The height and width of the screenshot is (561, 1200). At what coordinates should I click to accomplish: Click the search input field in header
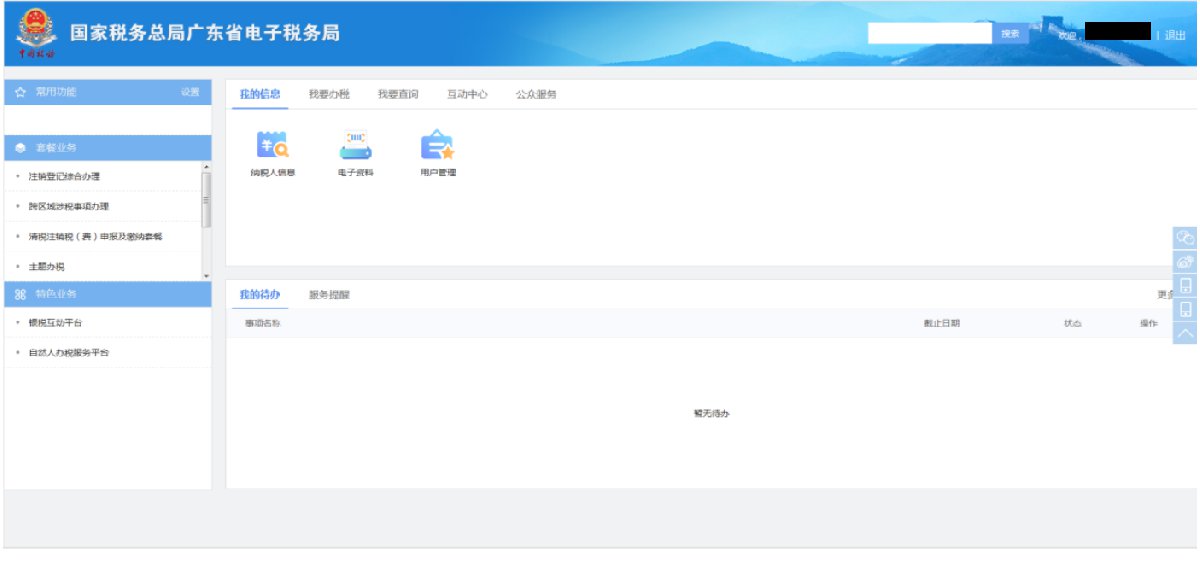pyautogui.click(x=930, y=34)
